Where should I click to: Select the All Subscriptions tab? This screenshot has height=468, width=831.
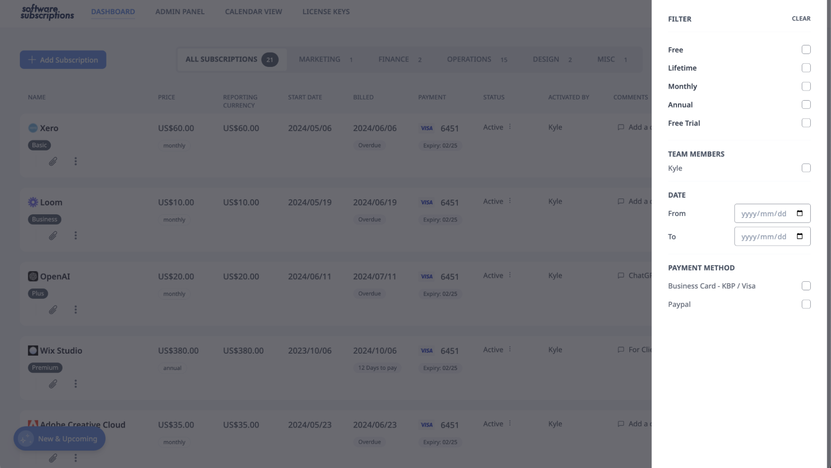[x=232, y=59]
